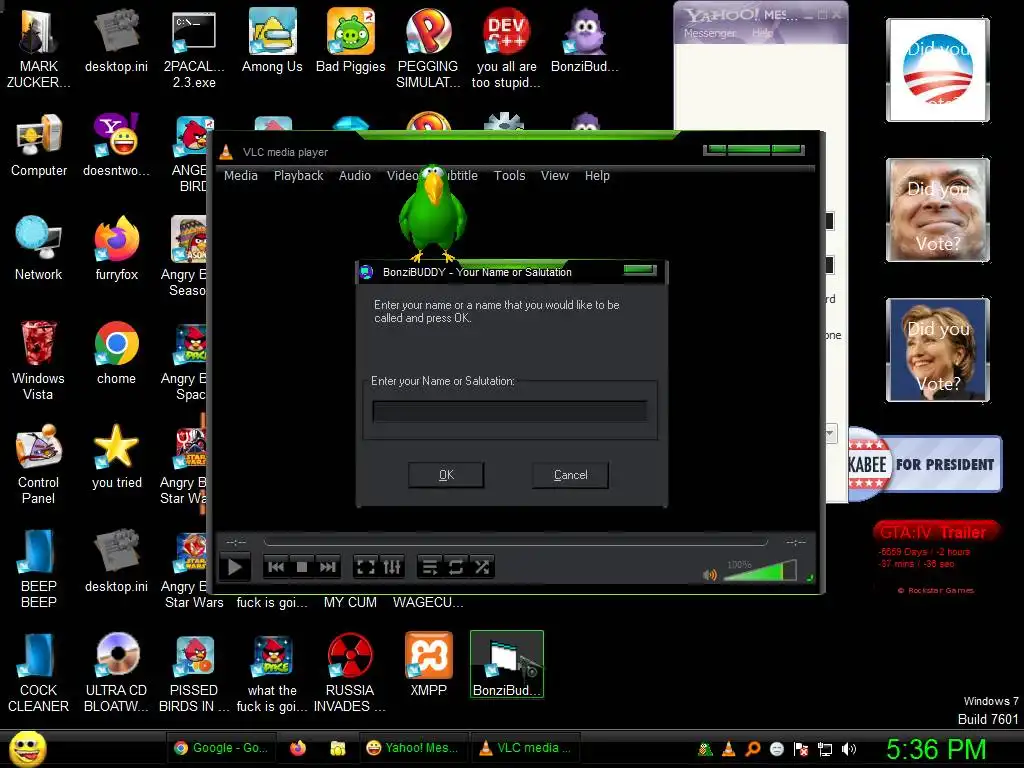The width and height of the screenshot is (1024, 768).
Task: Click the 5:36 PM taskbar clock
Action: (936, 750)
